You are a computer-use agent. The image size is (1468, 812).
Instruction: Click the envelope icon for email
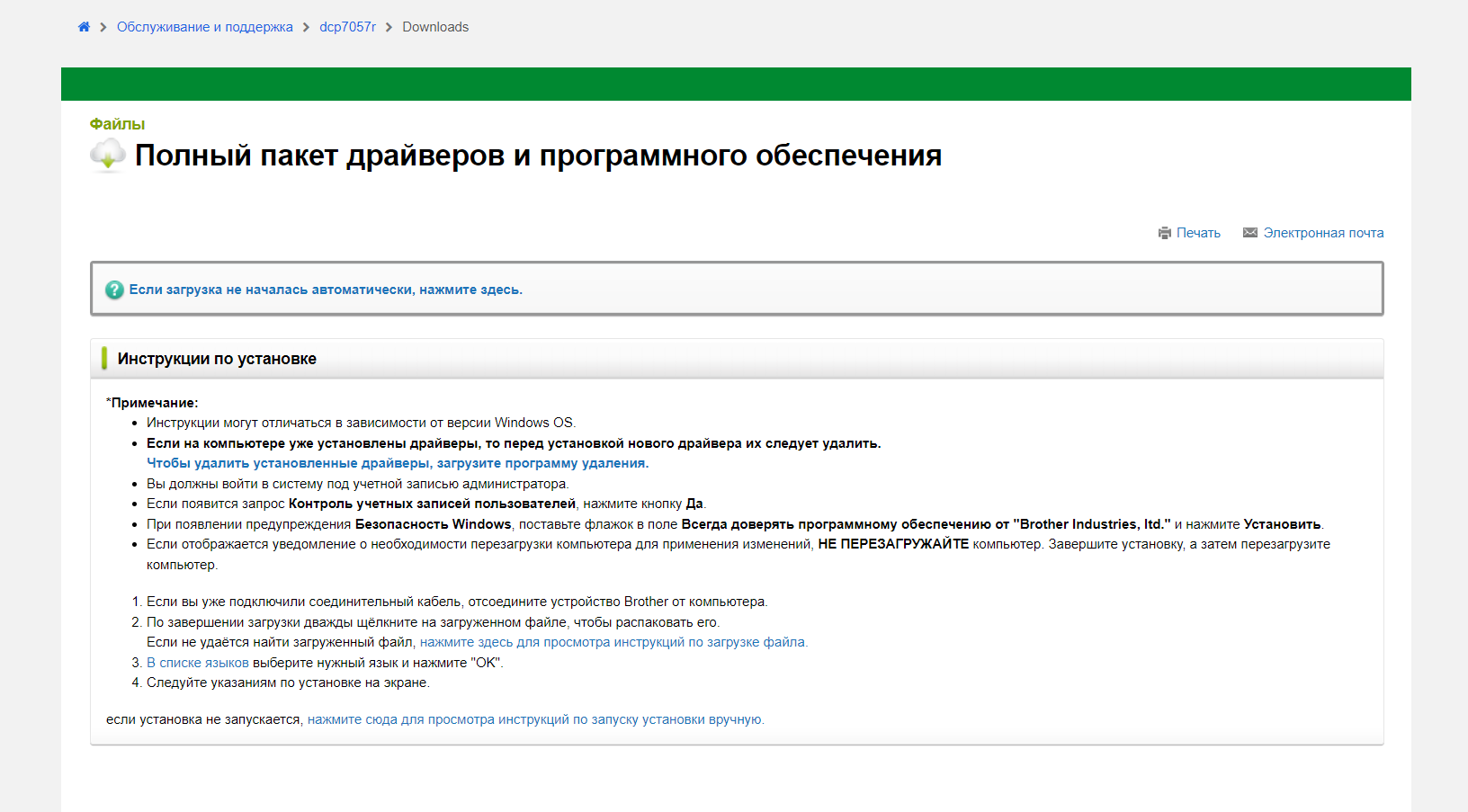[x=1250, y=233]
